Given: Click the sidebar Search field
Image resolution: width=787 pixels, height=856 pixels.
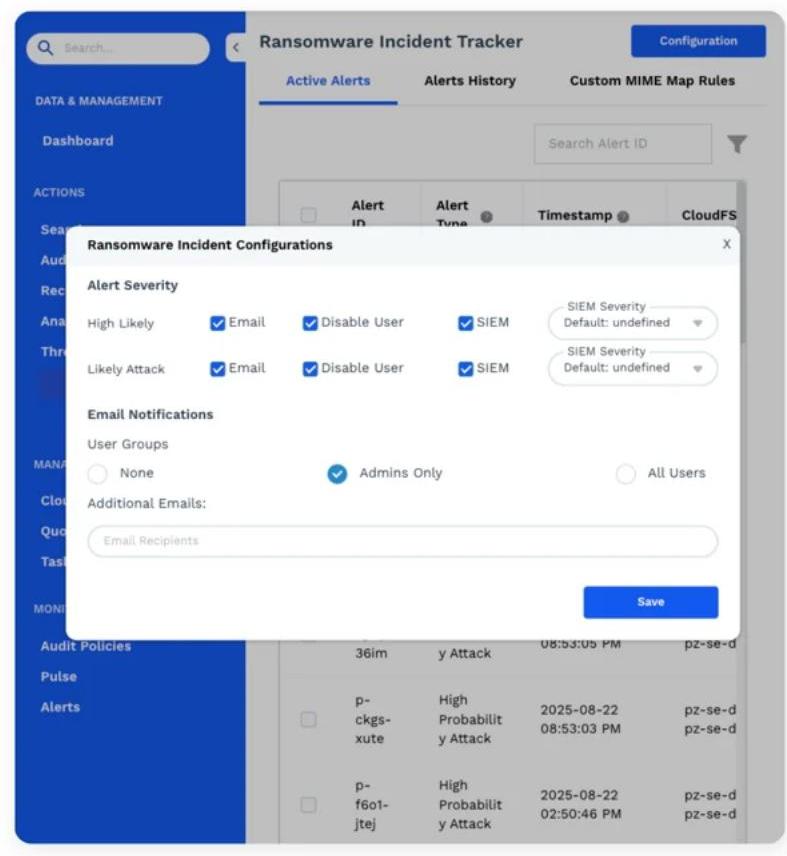Looking at the screenshot, I should 118,48.
